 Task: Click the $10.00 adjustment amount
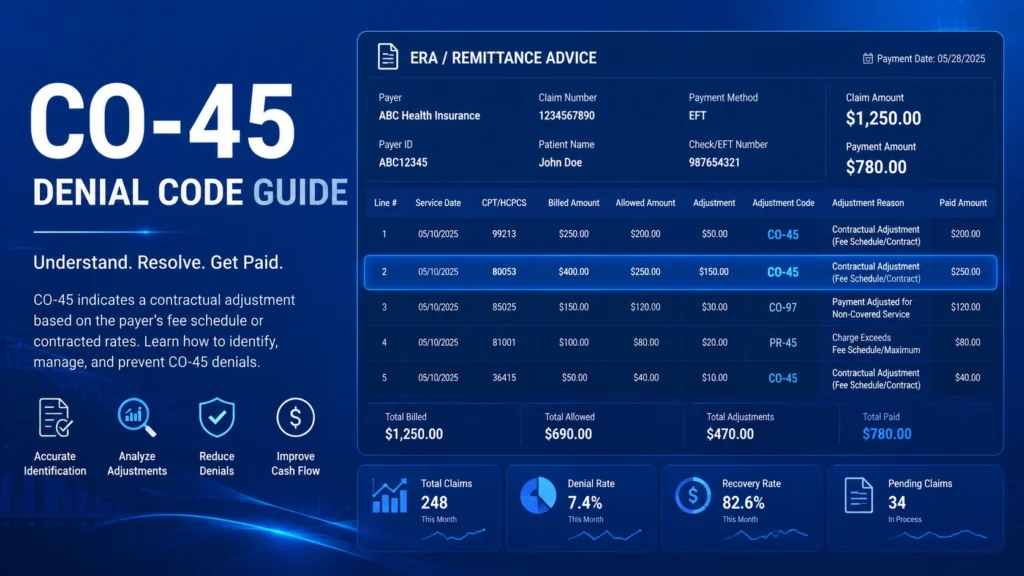[x=714, y=377]
